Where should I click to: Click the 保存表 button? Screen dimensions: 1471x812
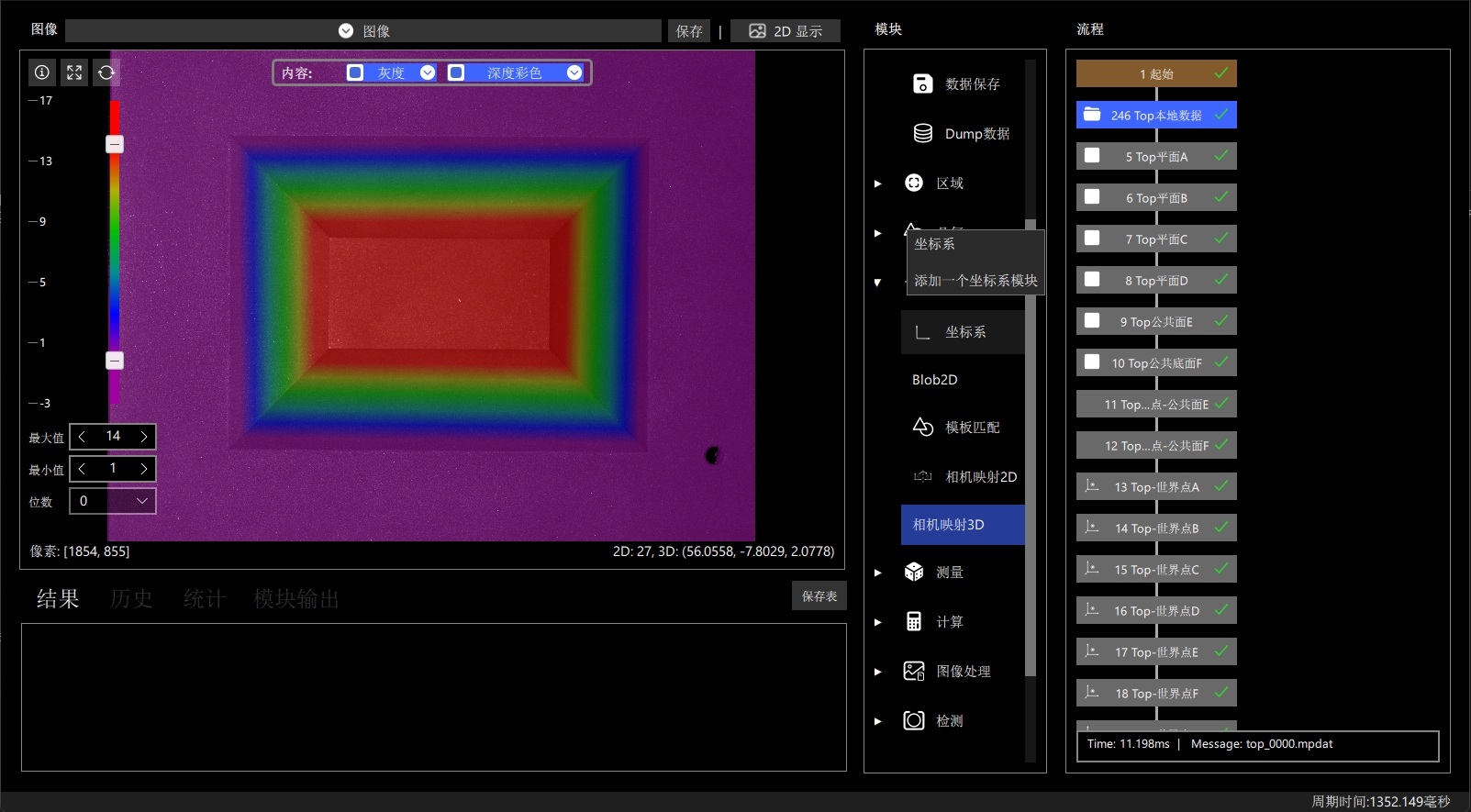pos(819,595)
